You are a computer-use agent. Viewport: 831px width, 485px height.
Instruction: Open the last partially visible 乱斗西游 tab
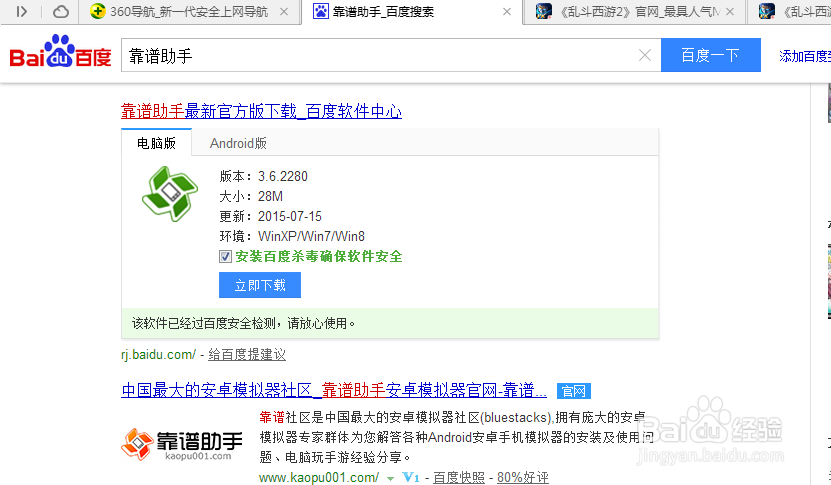coord(790,12)
